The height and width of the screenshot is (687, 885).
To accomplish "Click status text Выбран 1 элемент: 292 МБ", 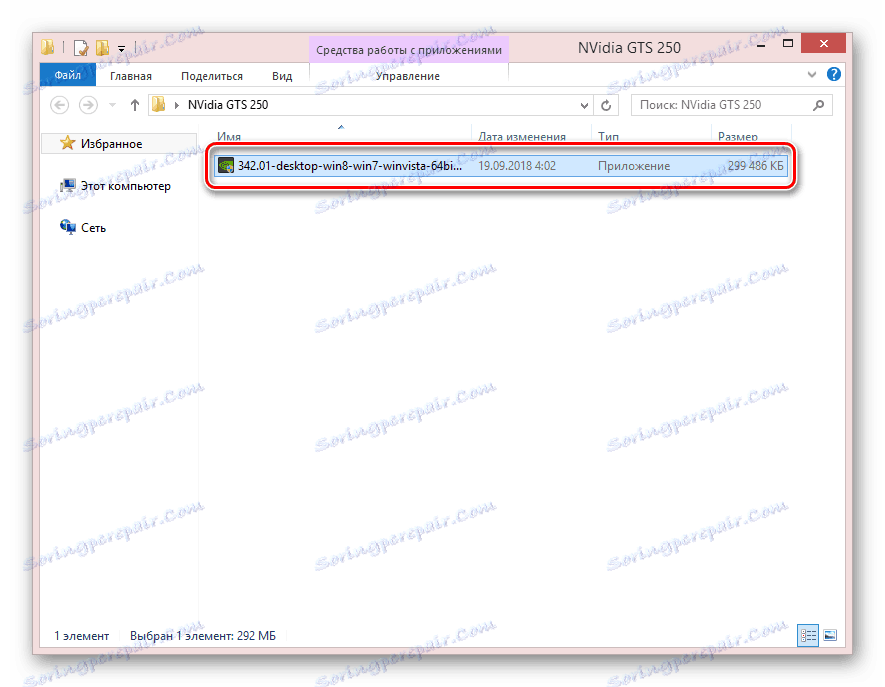I will click(203, 636).
